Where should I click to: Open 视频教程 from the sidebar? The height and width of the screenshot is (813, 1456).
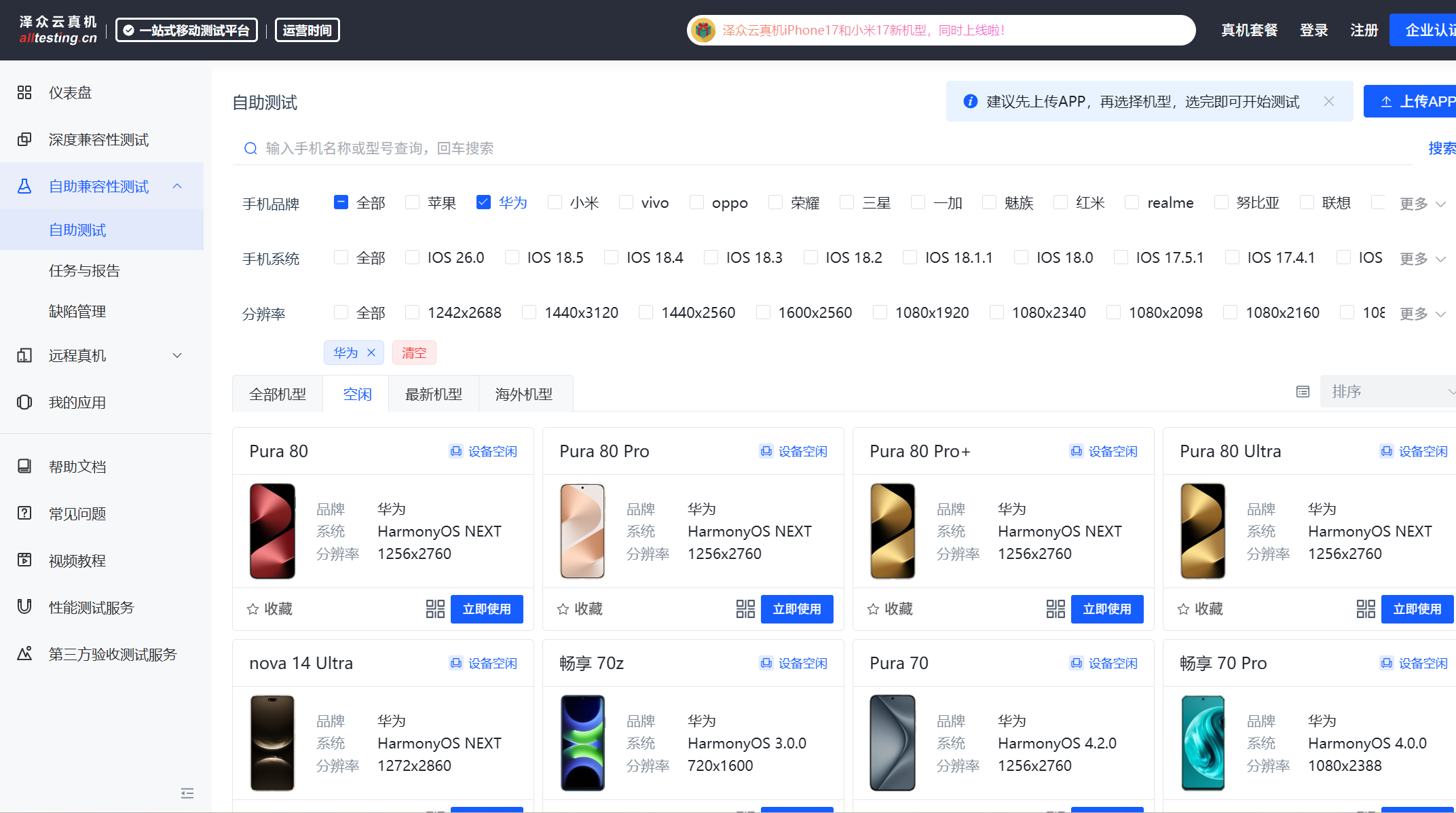[x=77, y=560]
